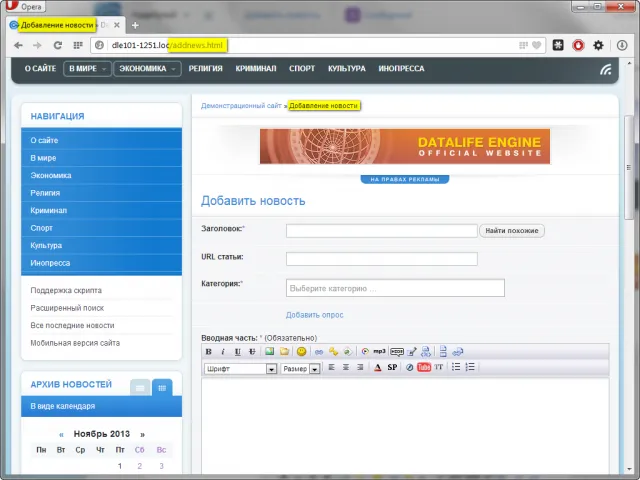Open О САЙТЕ in top menu
Screen dimensions: 640x480
click(x=40, y=69)
